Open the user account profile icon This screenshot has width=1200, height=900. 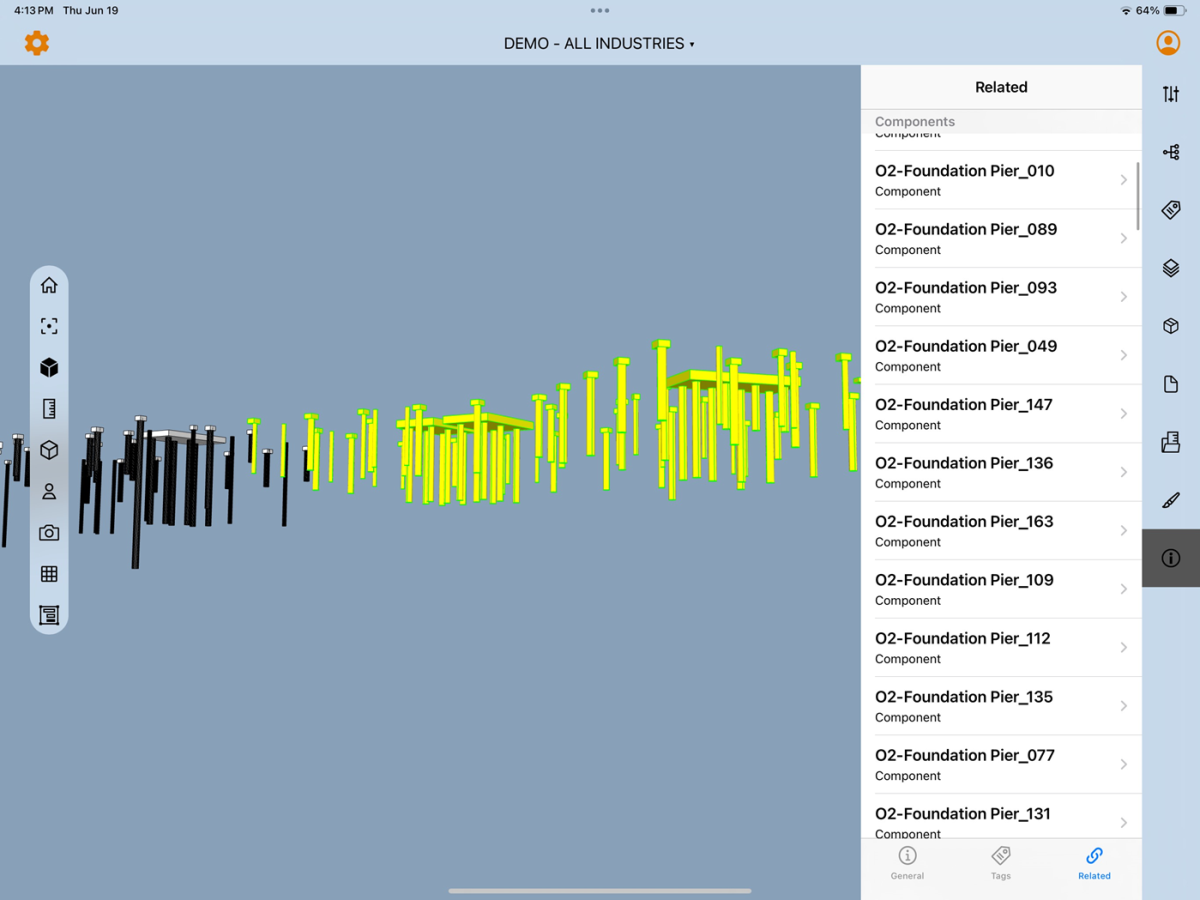click(x=1167, y=43)
